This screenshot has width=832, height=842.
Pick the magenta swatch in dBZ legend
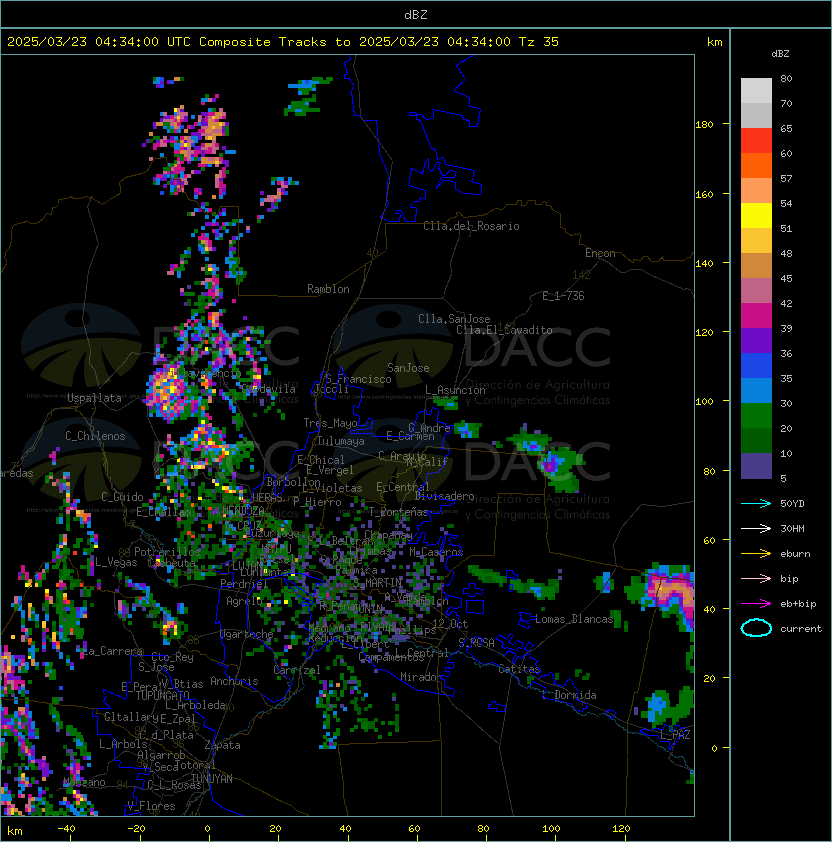coord(756,316)
